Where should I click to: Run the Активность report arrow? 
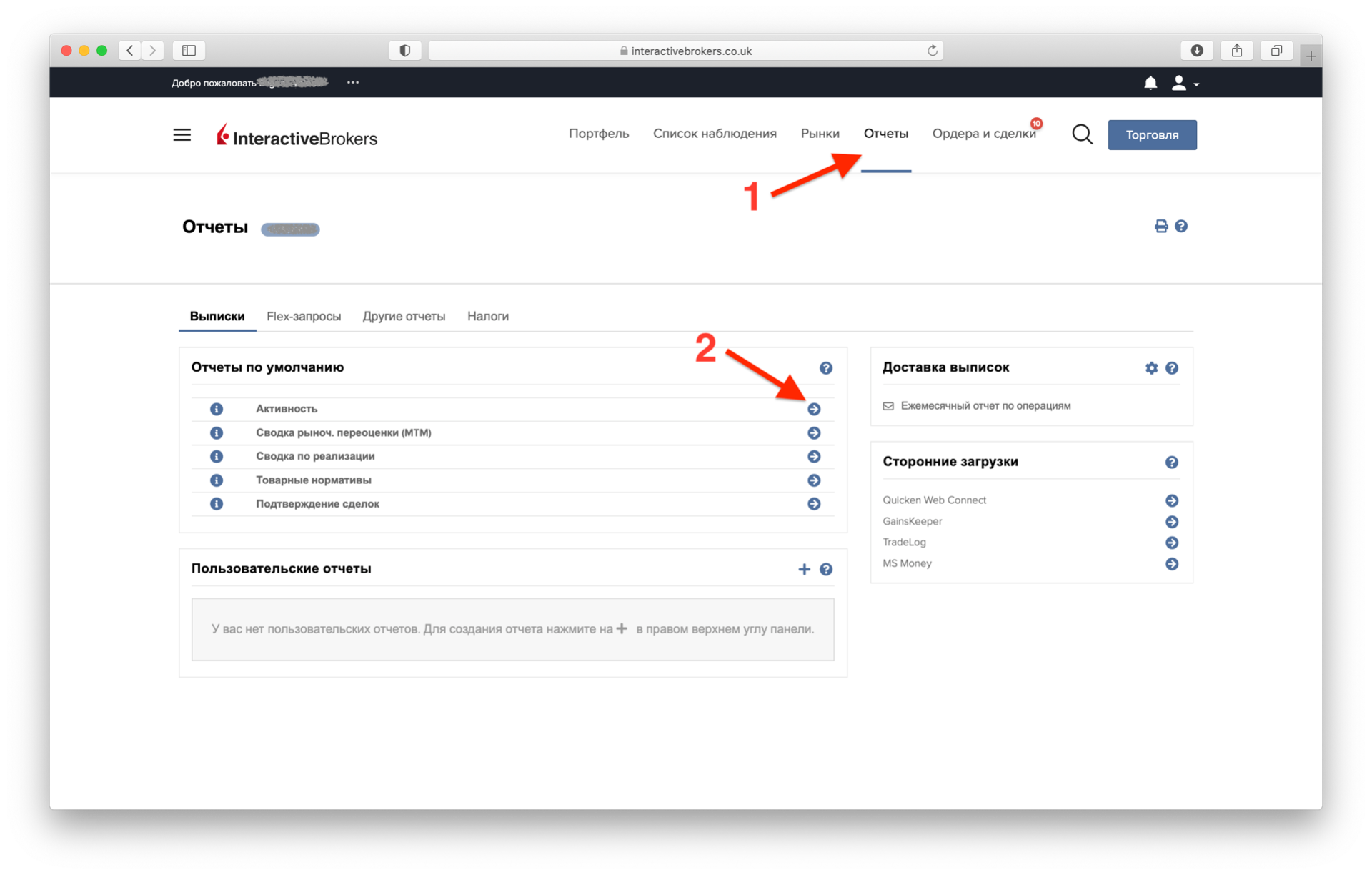pyautogui.click(x=814, y=409)
